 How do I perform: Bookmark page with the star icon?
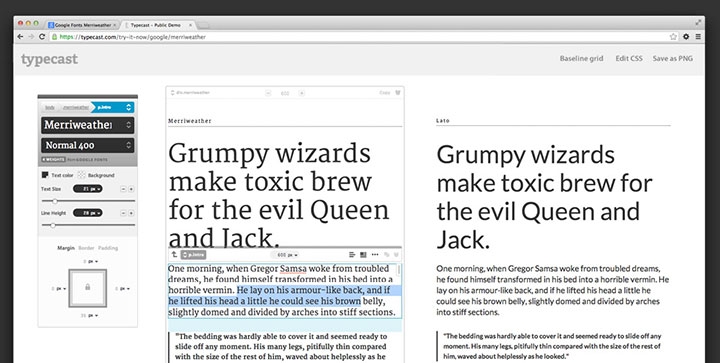tap(673, 37)
